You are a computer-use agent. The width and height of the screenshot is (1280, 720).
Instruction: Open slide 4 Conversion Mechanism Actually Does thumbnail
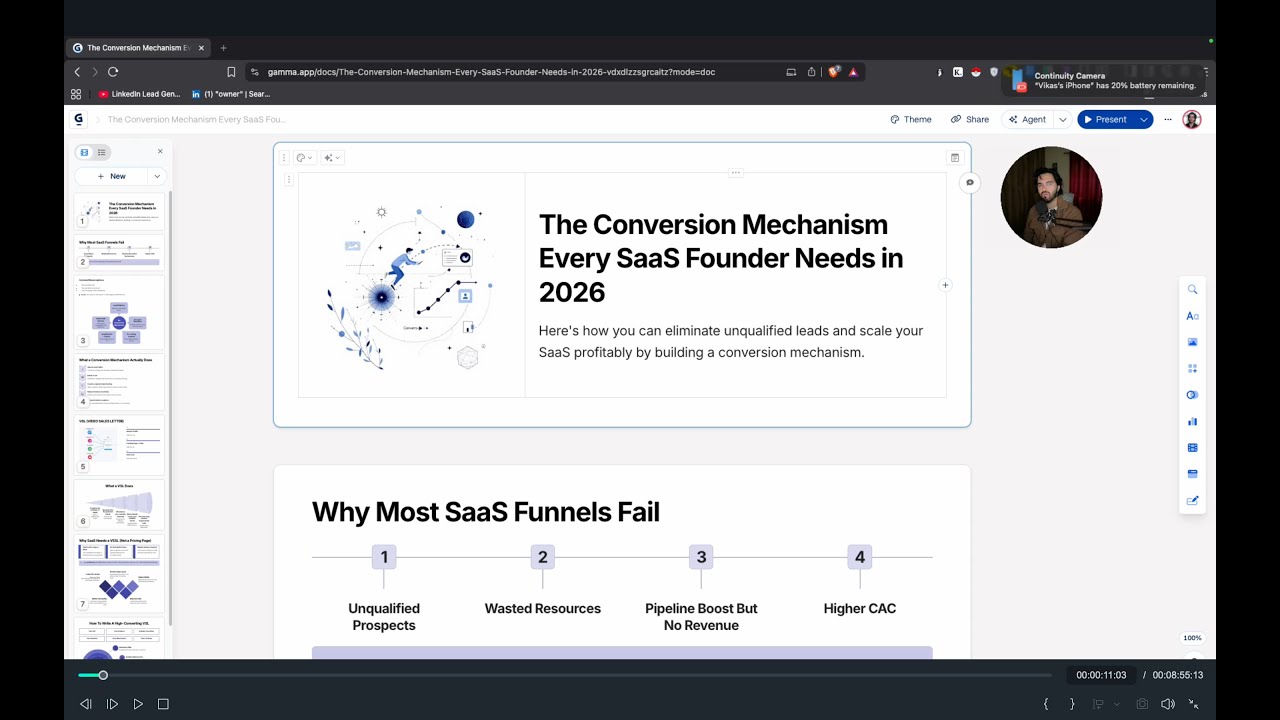pos(119,381)
